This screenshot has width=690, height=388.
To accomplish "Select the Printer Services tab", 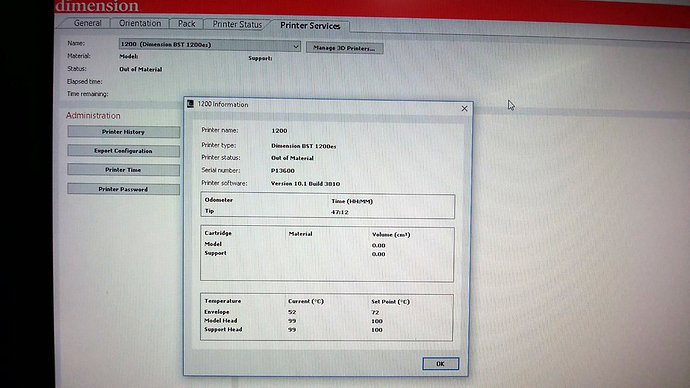I will pos(310,26).
